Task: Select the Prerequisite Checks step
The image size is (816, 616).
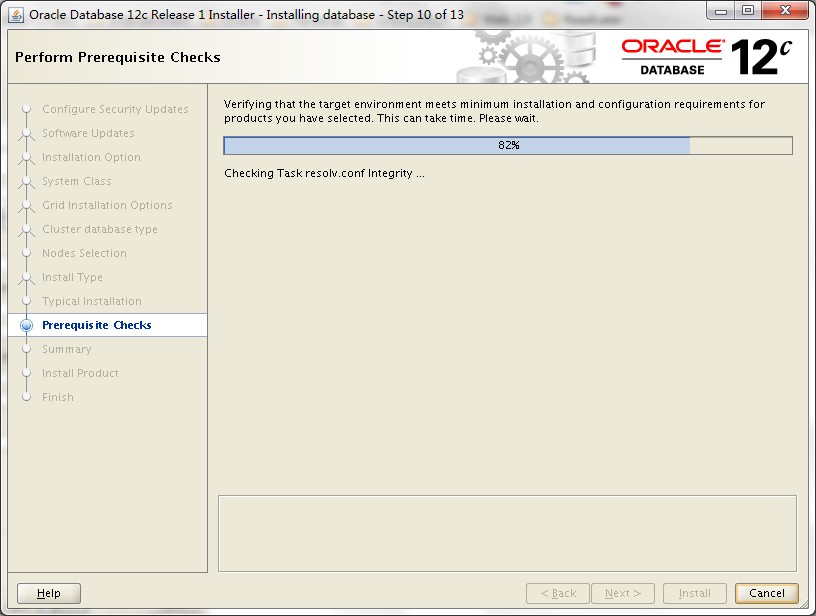Action: (x=97, y=325)
